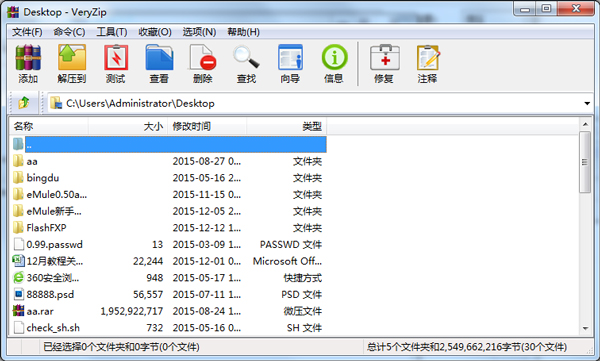This screenshot has height=361, width=600.
Task: Click the 修复 (Repair) first-aid icon
Action: tap(385, 57)
